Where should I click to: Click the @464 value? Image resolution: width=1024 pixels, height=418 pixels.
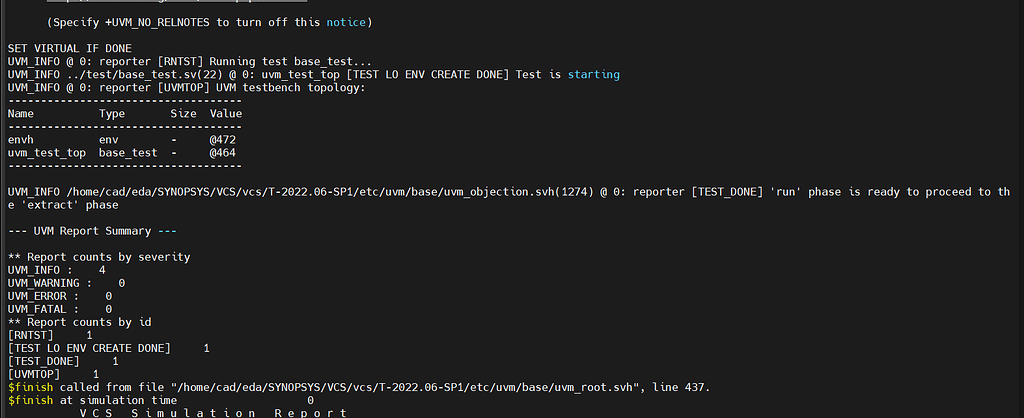(x=222, y=153)
